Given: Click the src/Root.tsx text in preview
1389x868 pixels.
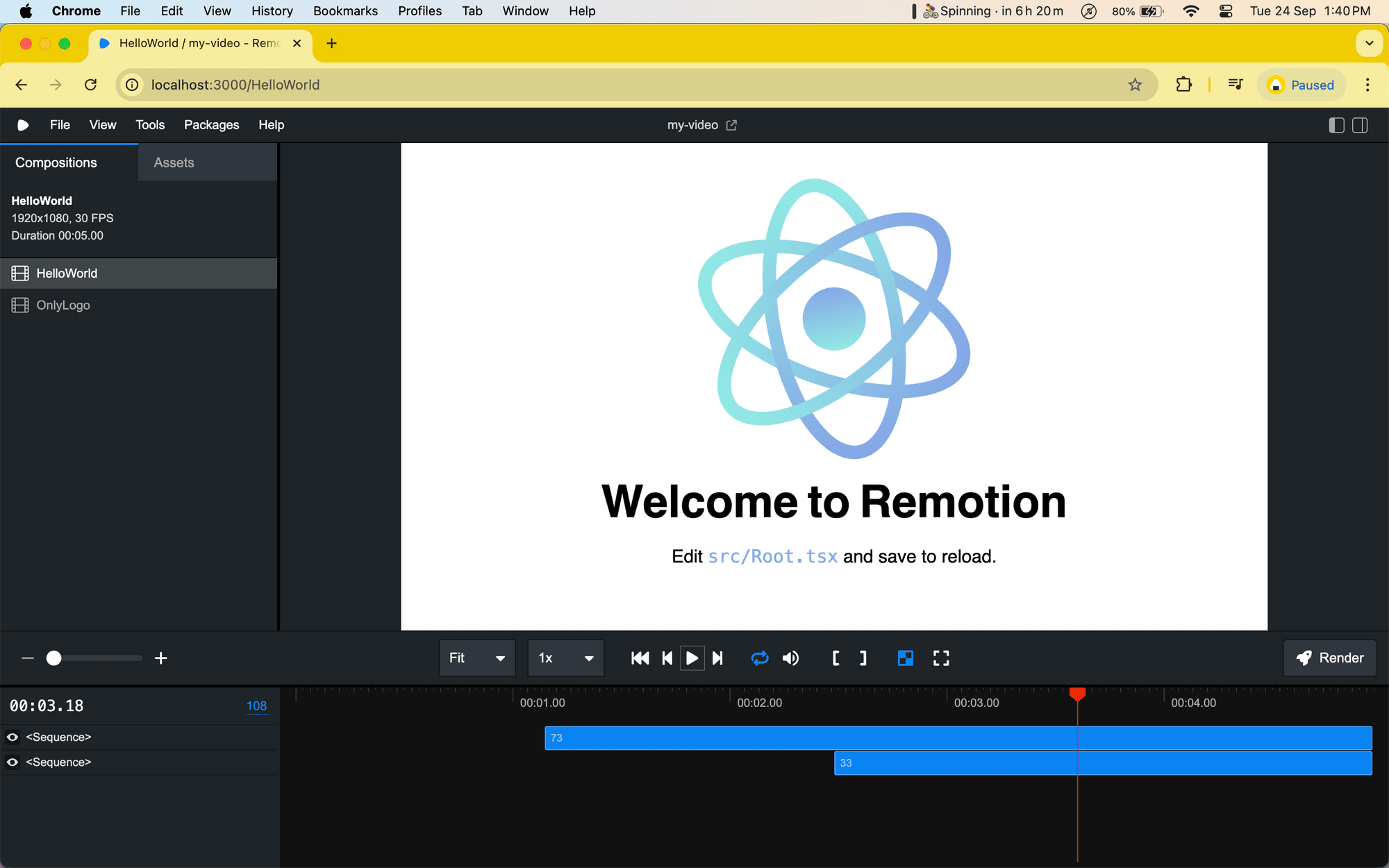Looking at the screenshot, I should point(772,556).
